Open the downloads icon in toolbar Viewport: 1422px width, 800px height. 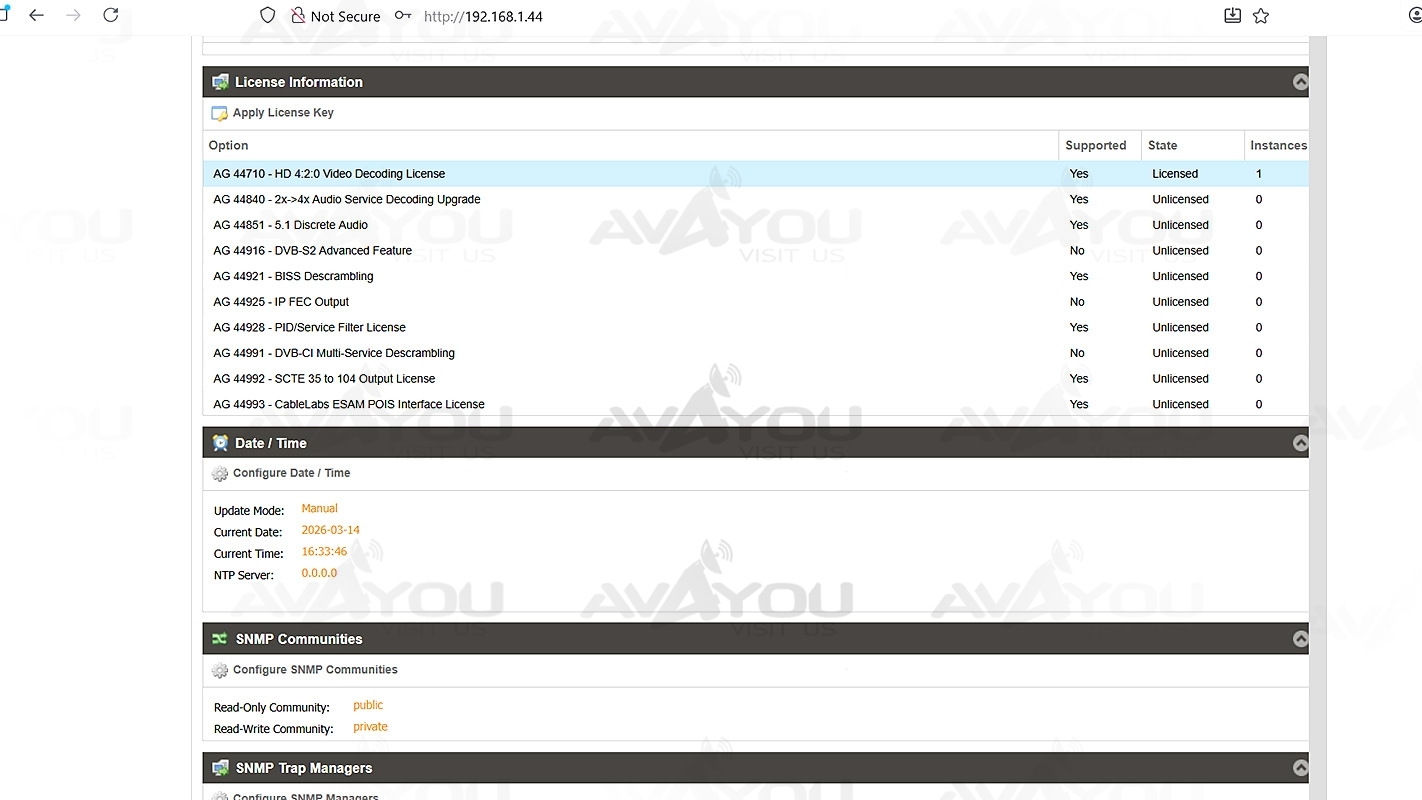point(1232,16)
